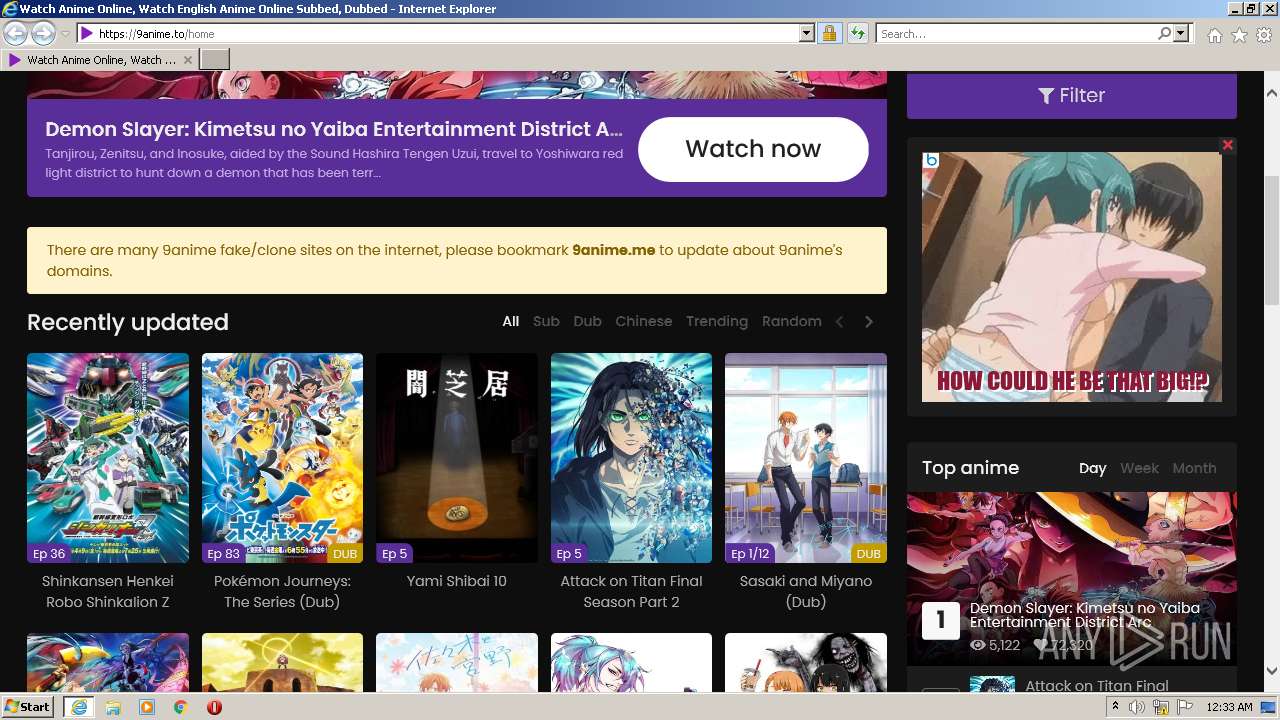
Task: Open the recent pages dropdown arrow
Action: 65,34
